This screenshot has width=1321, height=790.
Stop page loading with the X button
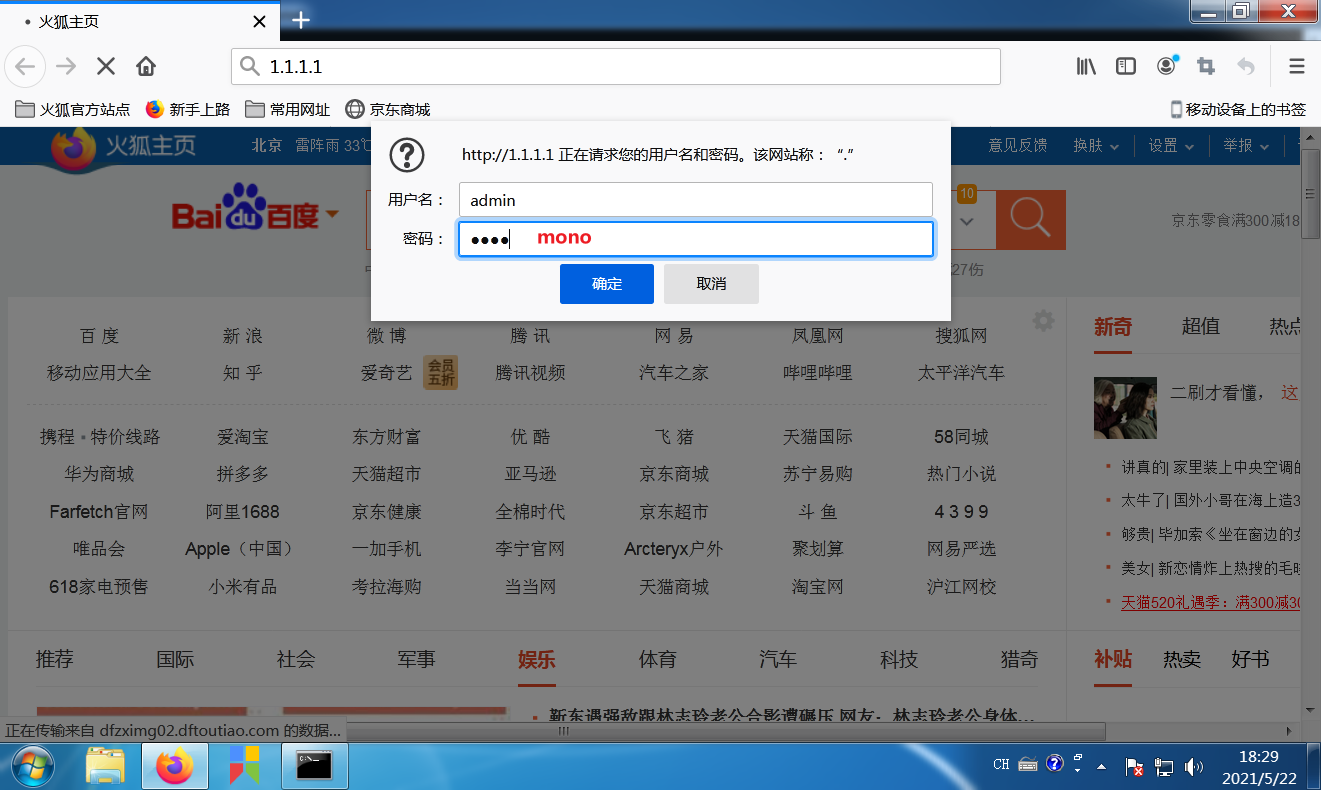(x=106, y=67)
